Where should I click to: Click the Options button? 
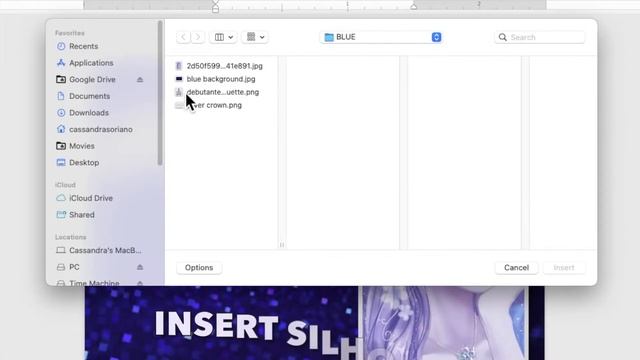pyautogui.click(x=199, y=268)
